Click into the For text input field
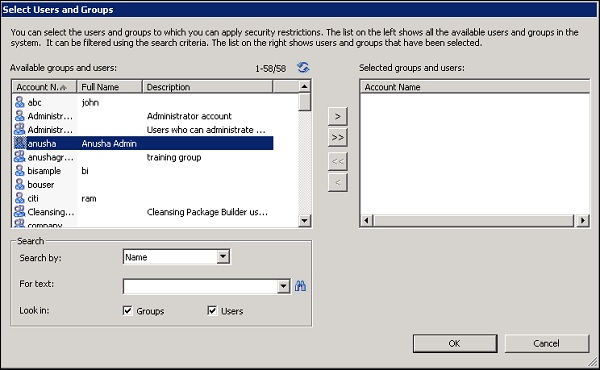This screenshot has height=370, width=600. 200,286
